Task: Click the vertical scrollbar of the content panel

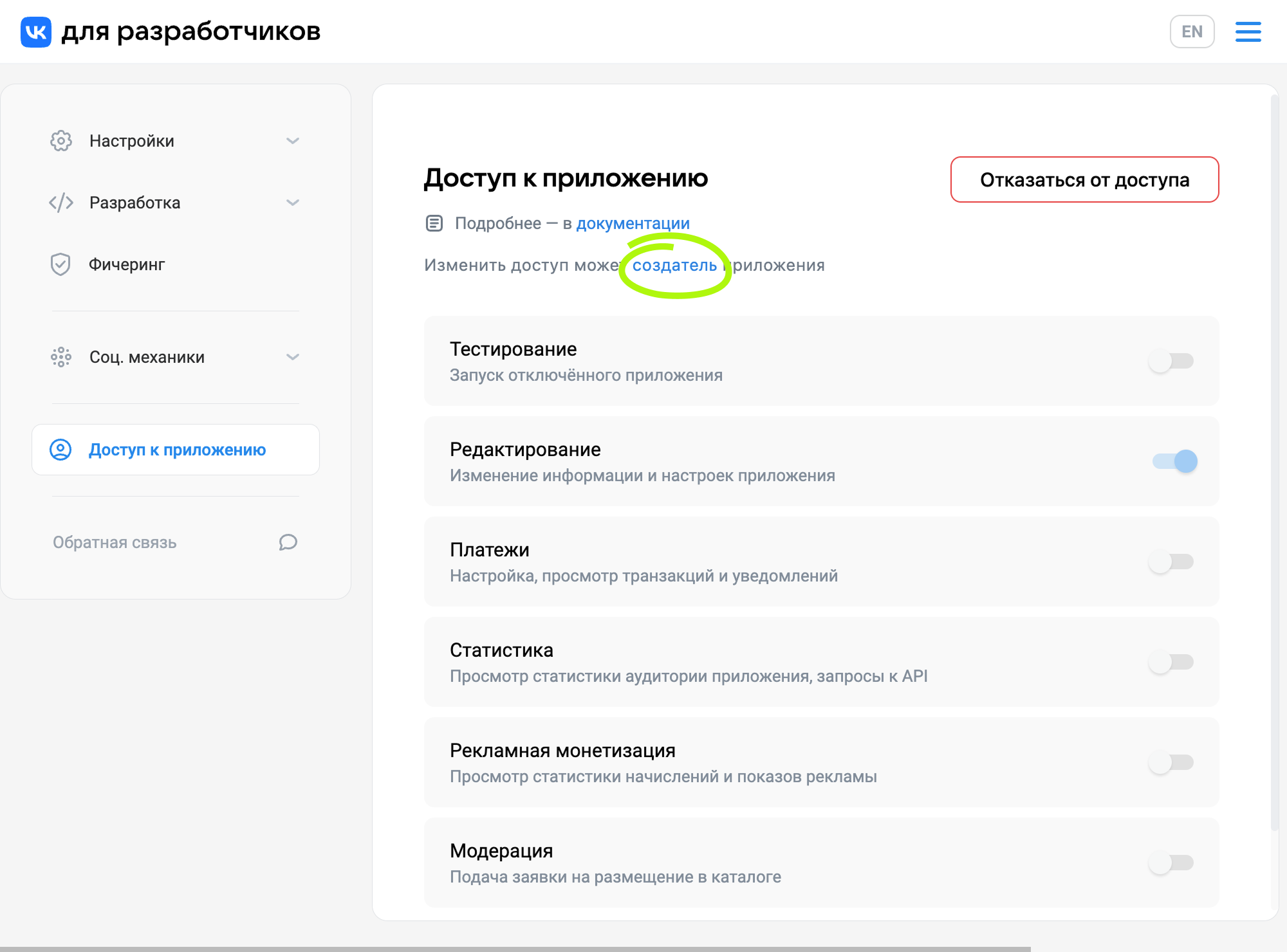Action: pyautogui.click(x=1274, y=463)
